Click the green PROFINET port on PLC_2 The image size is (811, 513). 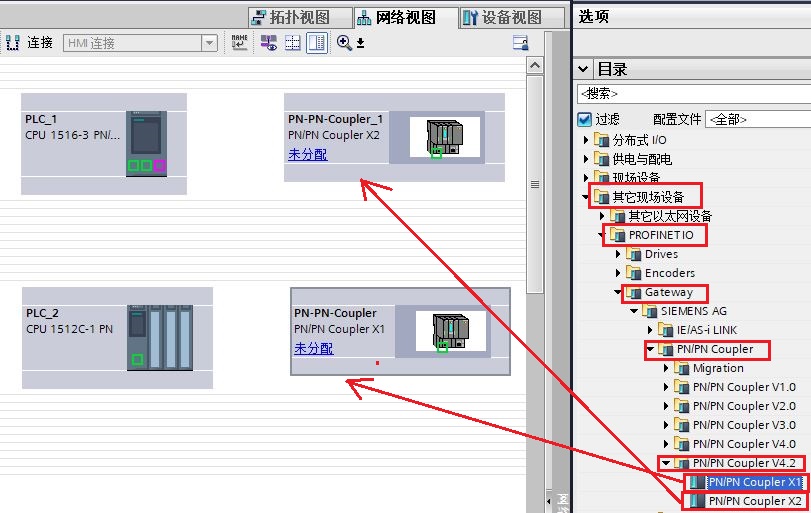click(137, 359)
